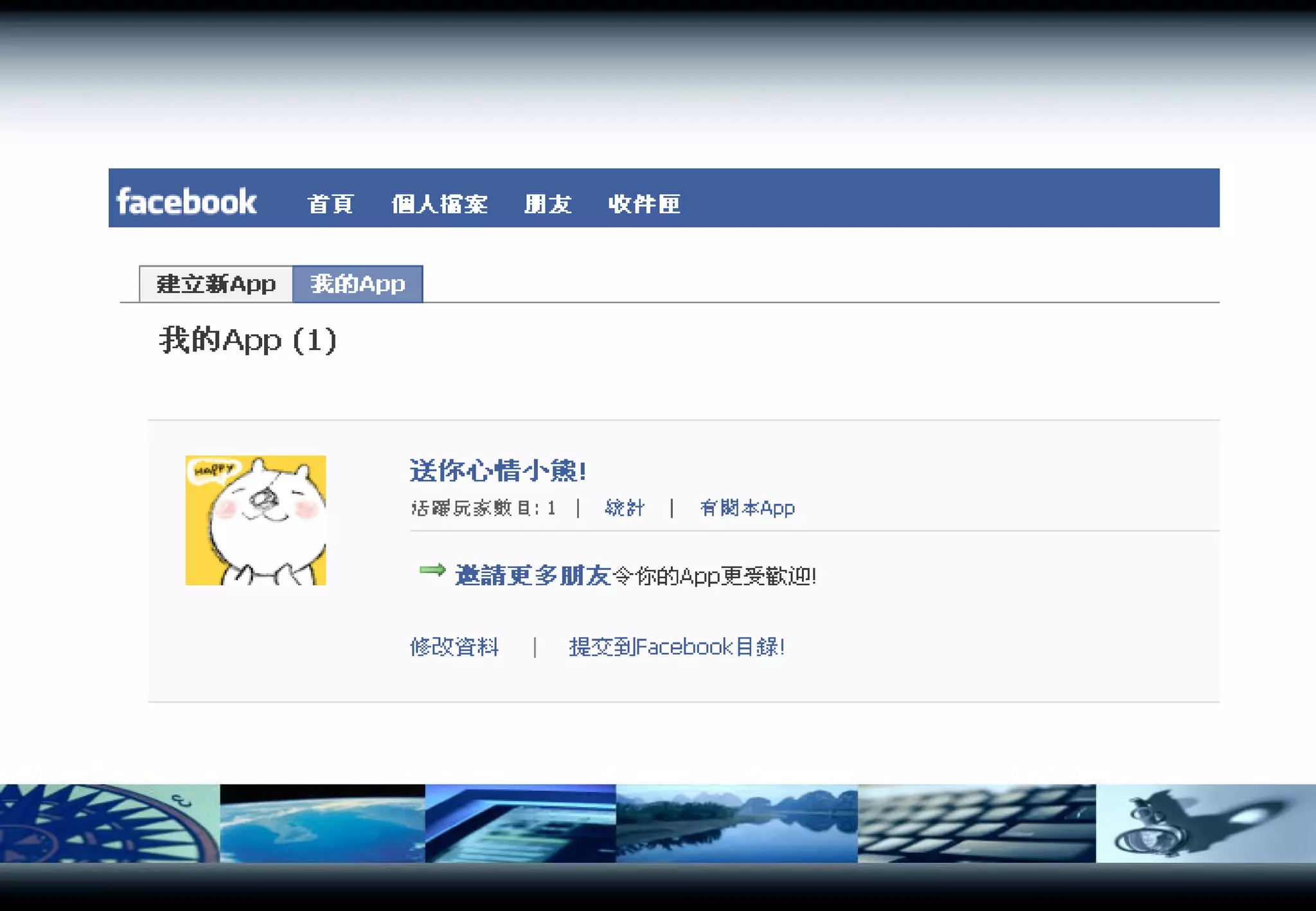Click the compass image at bottom-left
1316x911 pixels.
109,823
